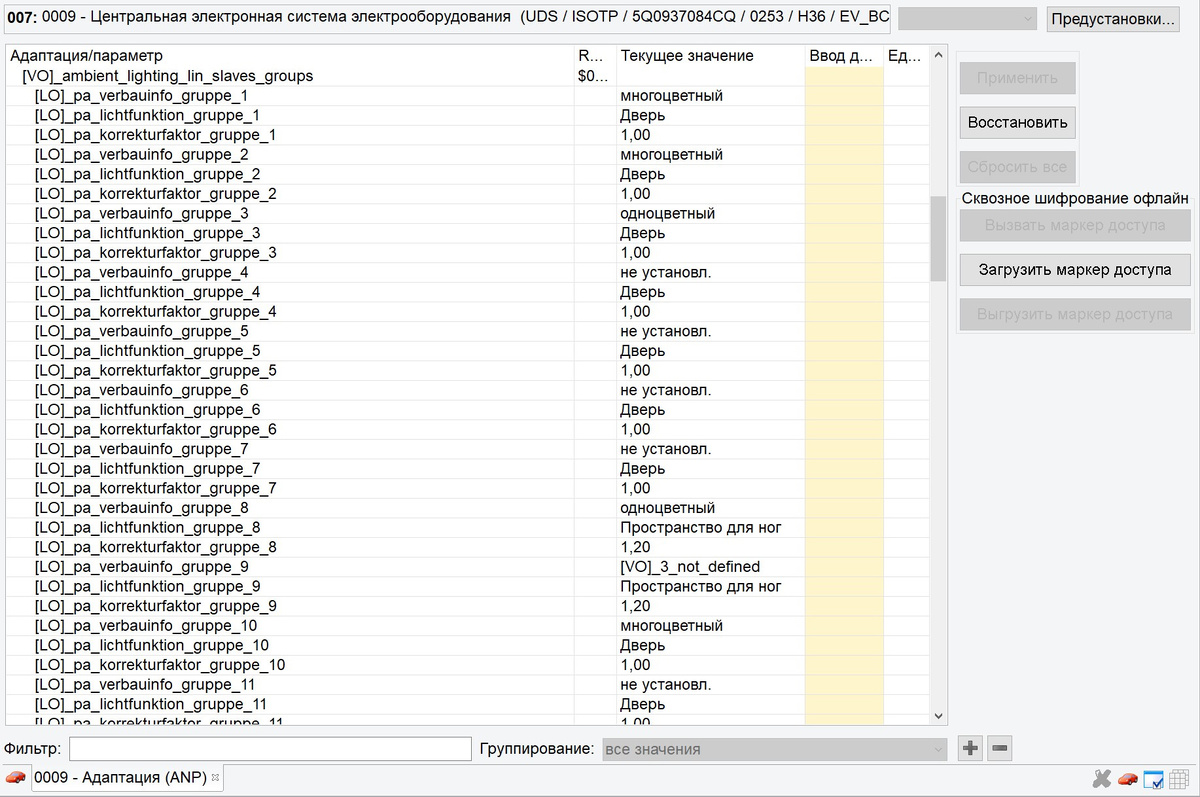This screenshot has height=797, width=1200.
Task: Select [VO]_ambient_lighting_lin_slaves_groups row
Action: [x=467, y=76]
